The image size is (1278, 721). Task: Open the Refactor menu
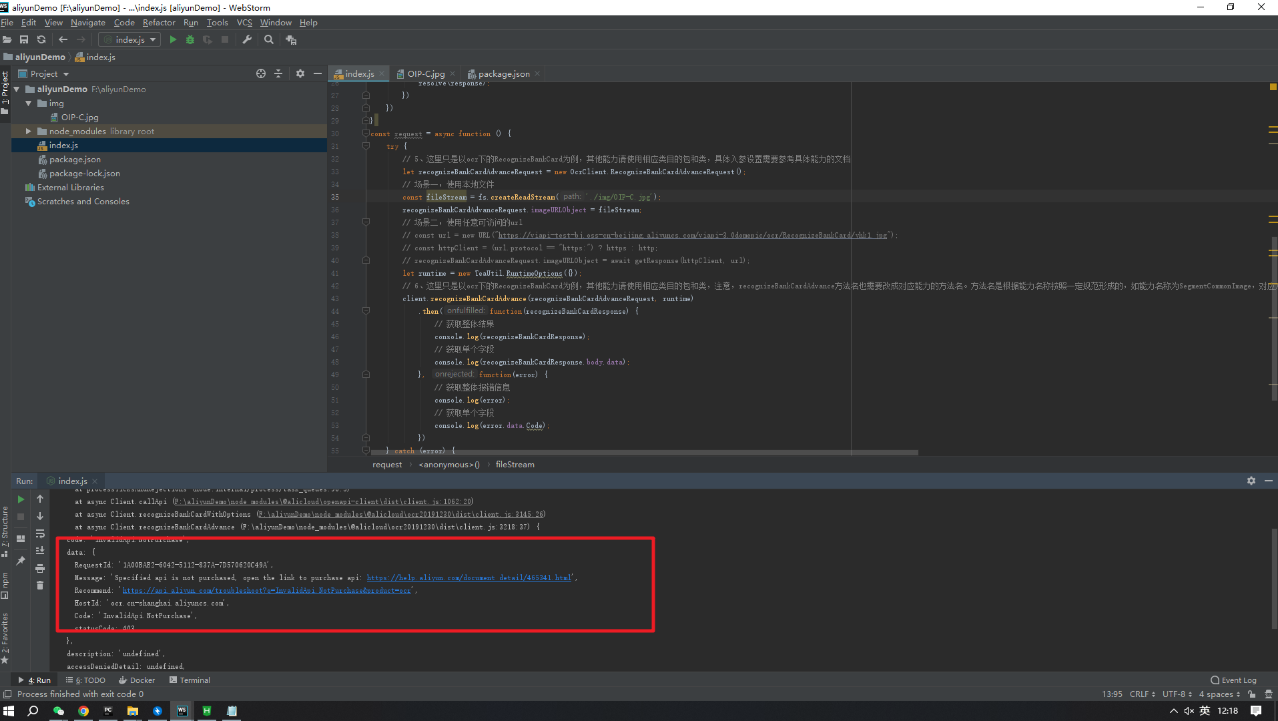[x=159, y=22]
